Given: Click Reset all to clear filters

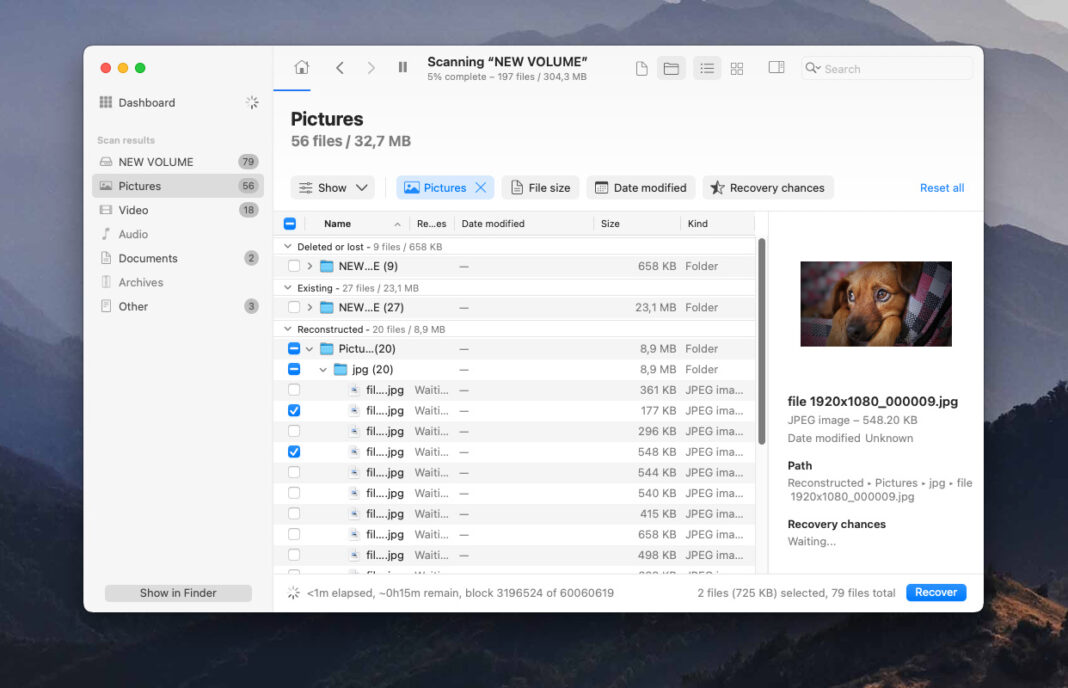Looking at the screenshot, I should coord(941,187).
